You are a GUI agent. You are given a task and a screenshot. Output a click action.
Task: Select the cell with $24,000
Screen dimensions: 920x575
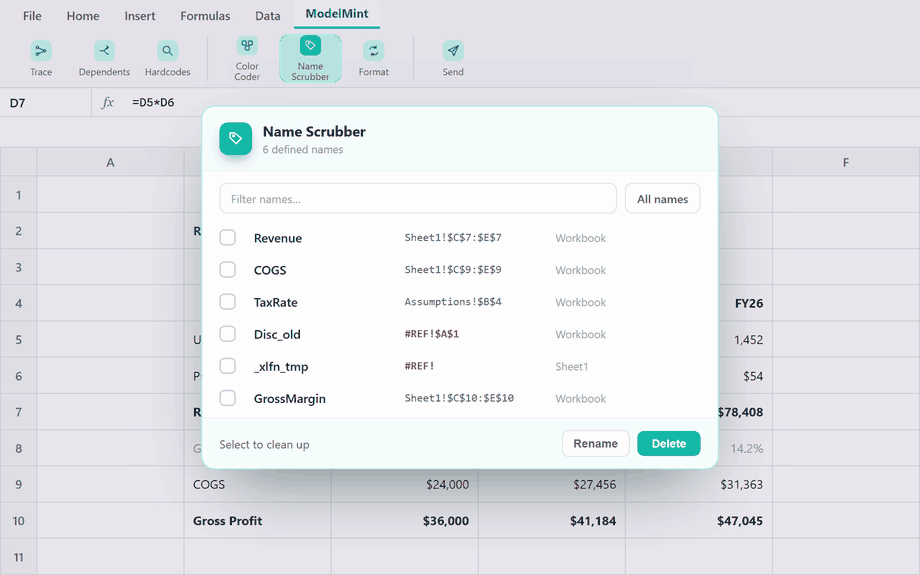point(405,485)
